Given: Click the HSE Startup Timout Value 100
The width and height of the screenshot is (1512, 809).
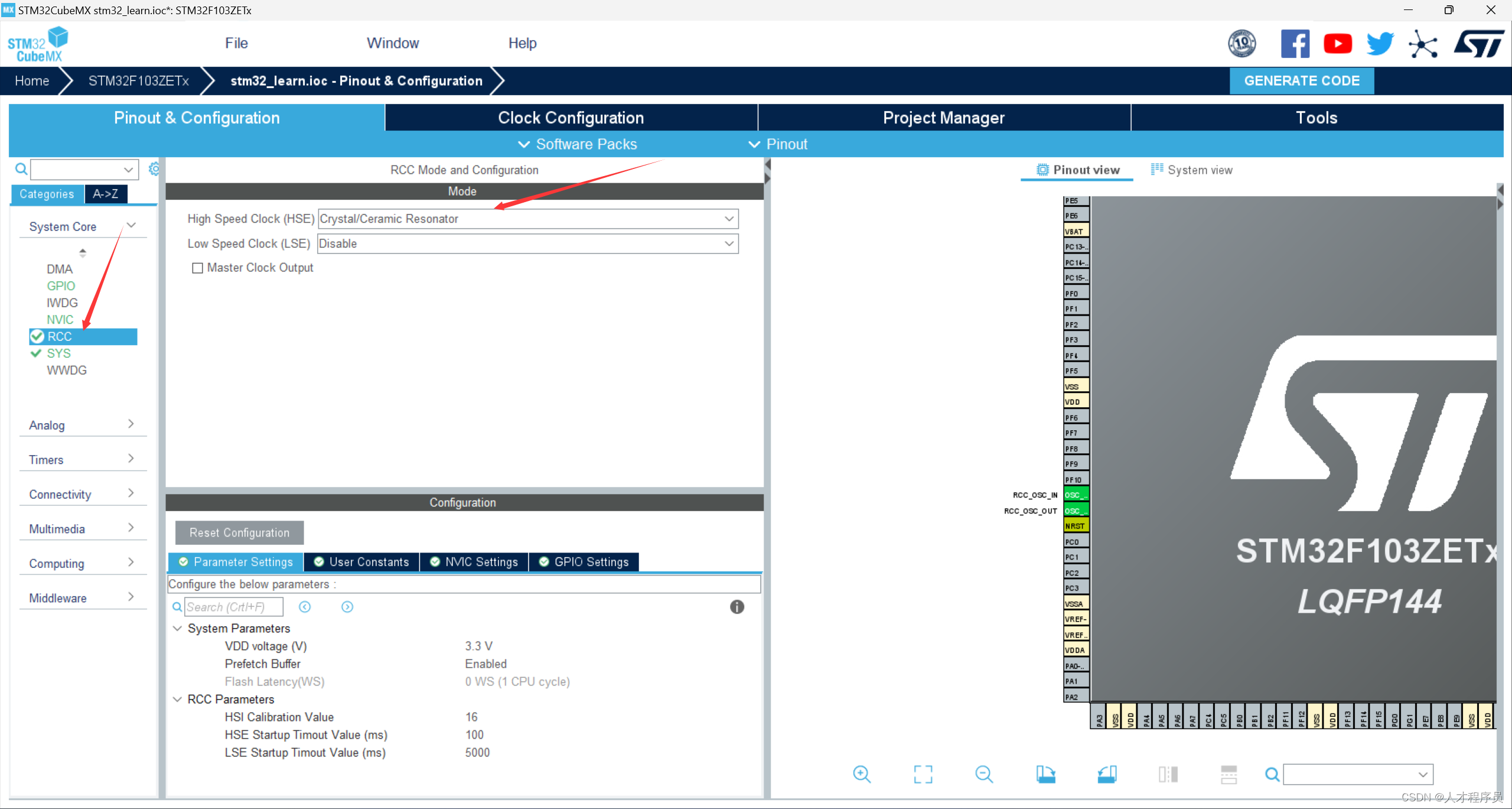Looking at the screenshot, I should [474, 735].
